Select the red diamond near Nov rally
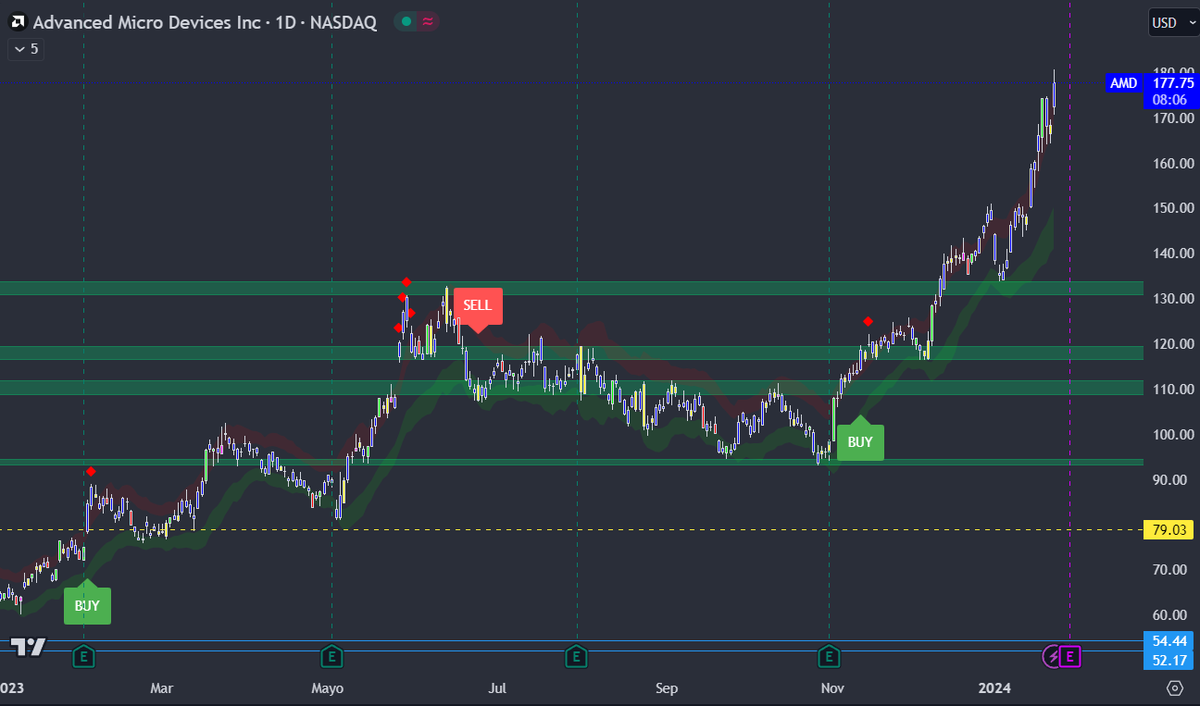1200x706 pixels. [x=868, y=321]
